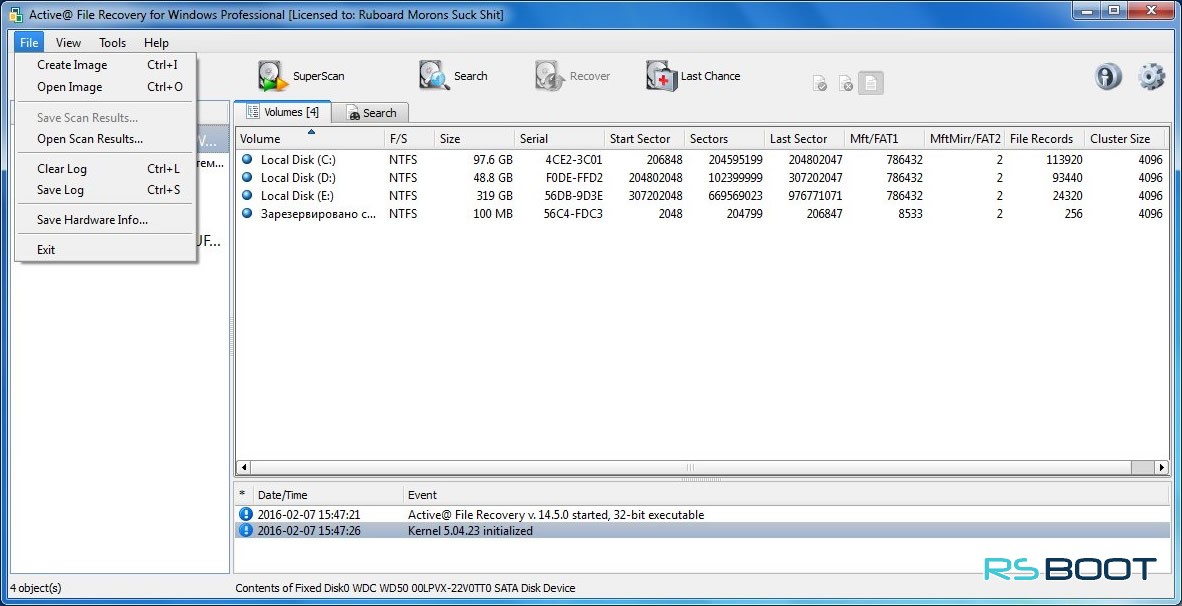Click the Search toolbar disk icon
Viewport: 1182px width, 606px height.
[434, 76]
